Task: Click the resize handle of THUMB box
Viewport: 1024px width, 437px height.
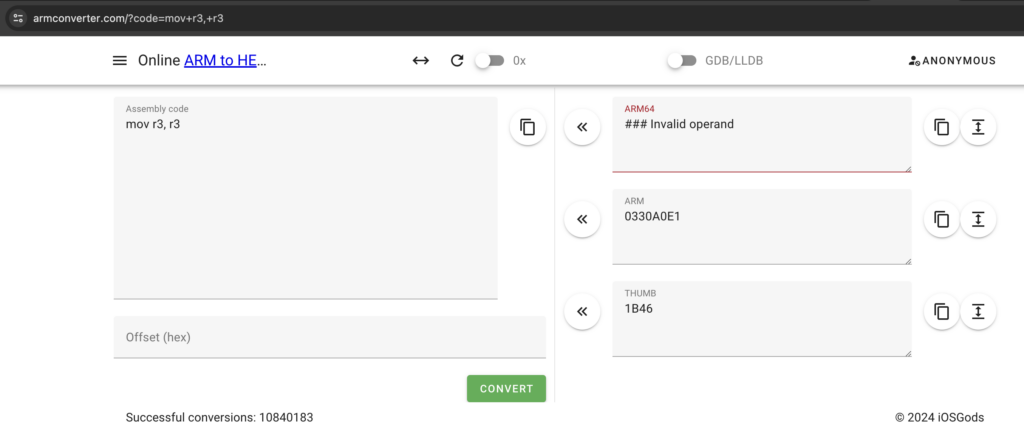Action: click(x=907, y=352)
